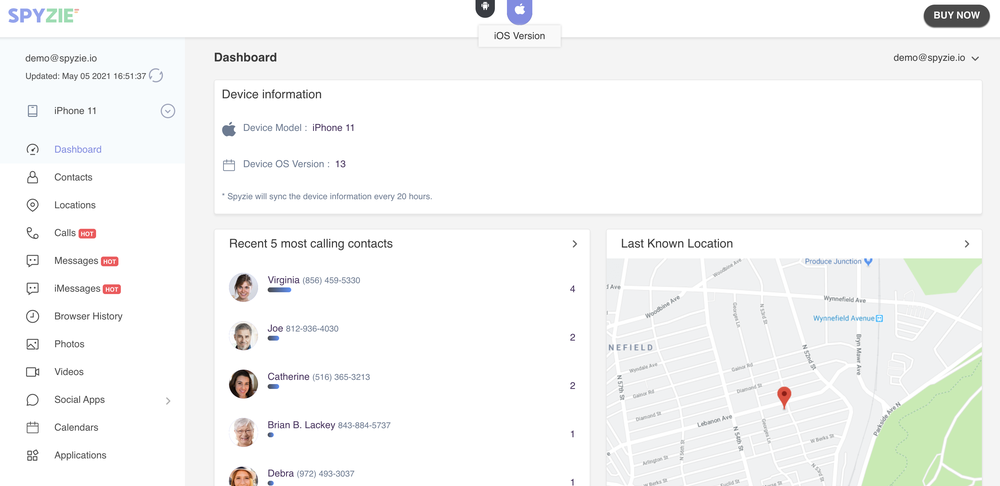The height and width of the screenshot is (486, 1000).
Task: Click Catherine's avatar photo
Action: point(244,384)
